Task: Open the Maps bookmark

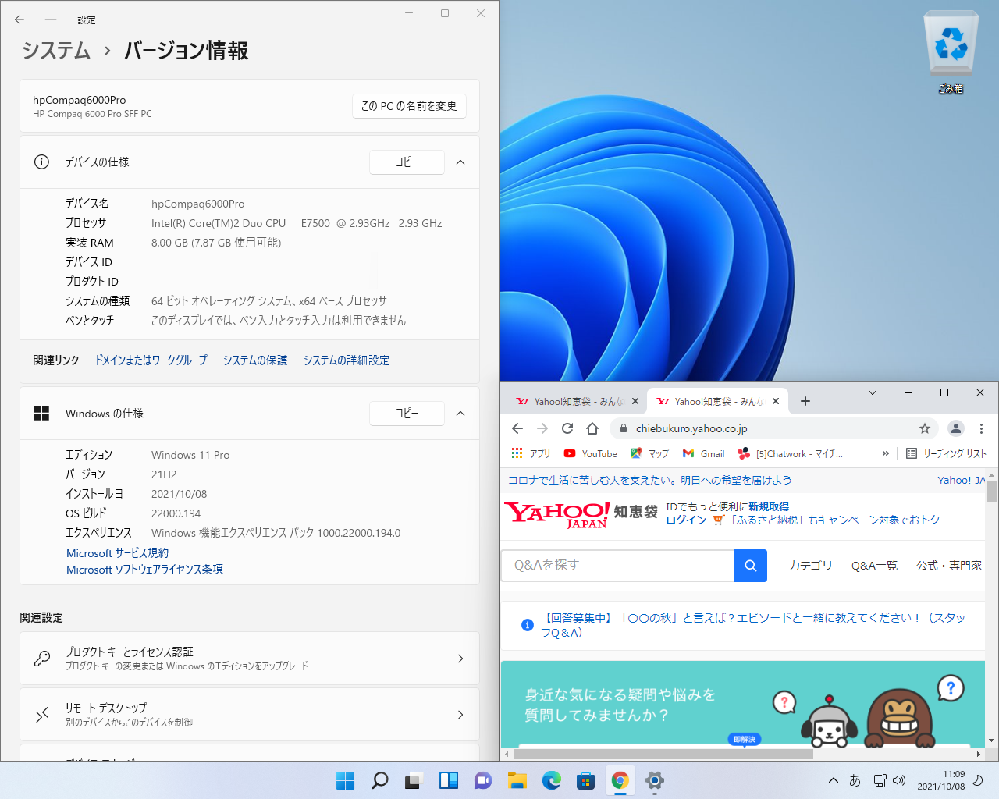Action: [x=650, y=453]
